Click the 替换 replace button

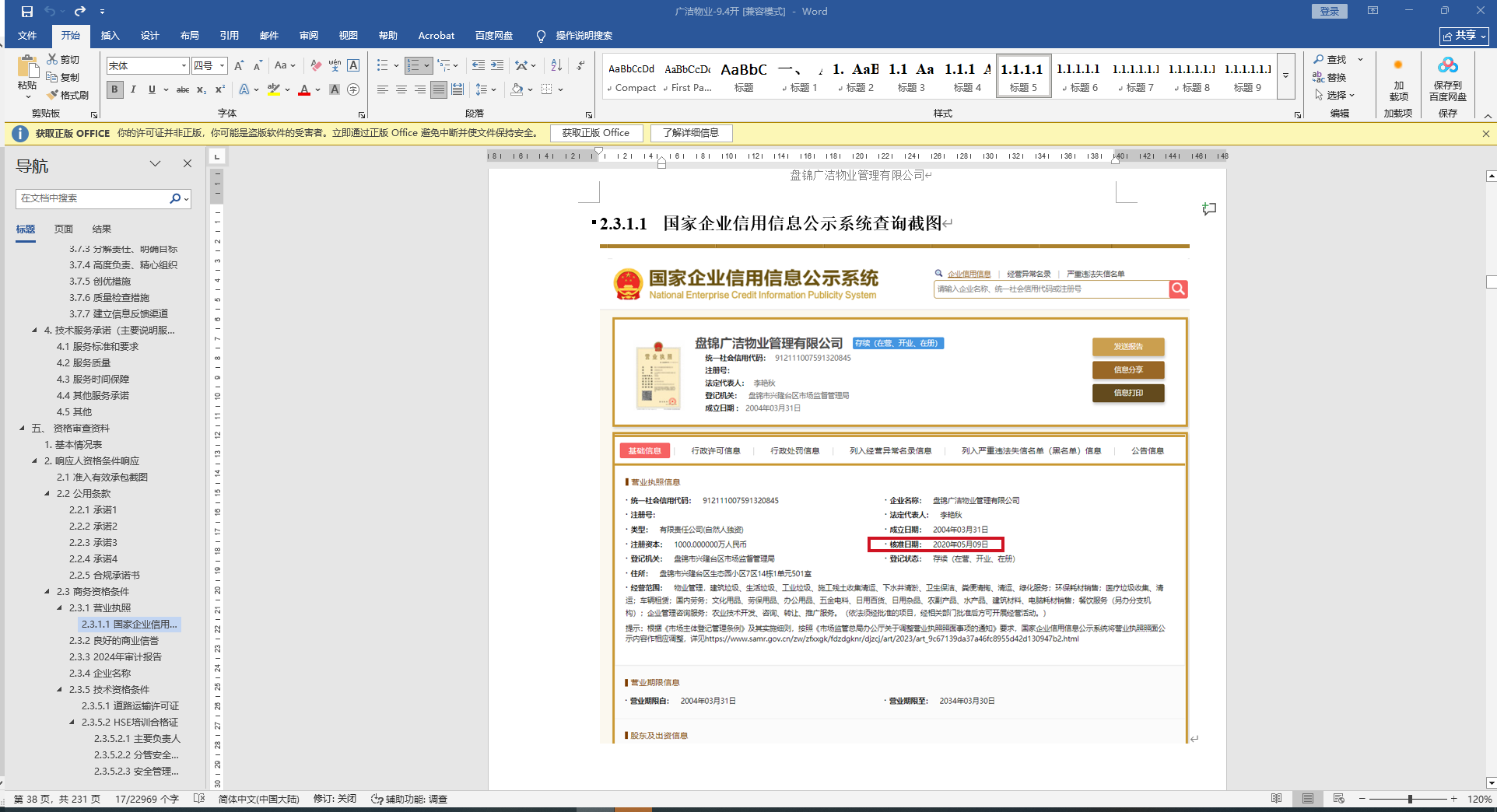1330,77
